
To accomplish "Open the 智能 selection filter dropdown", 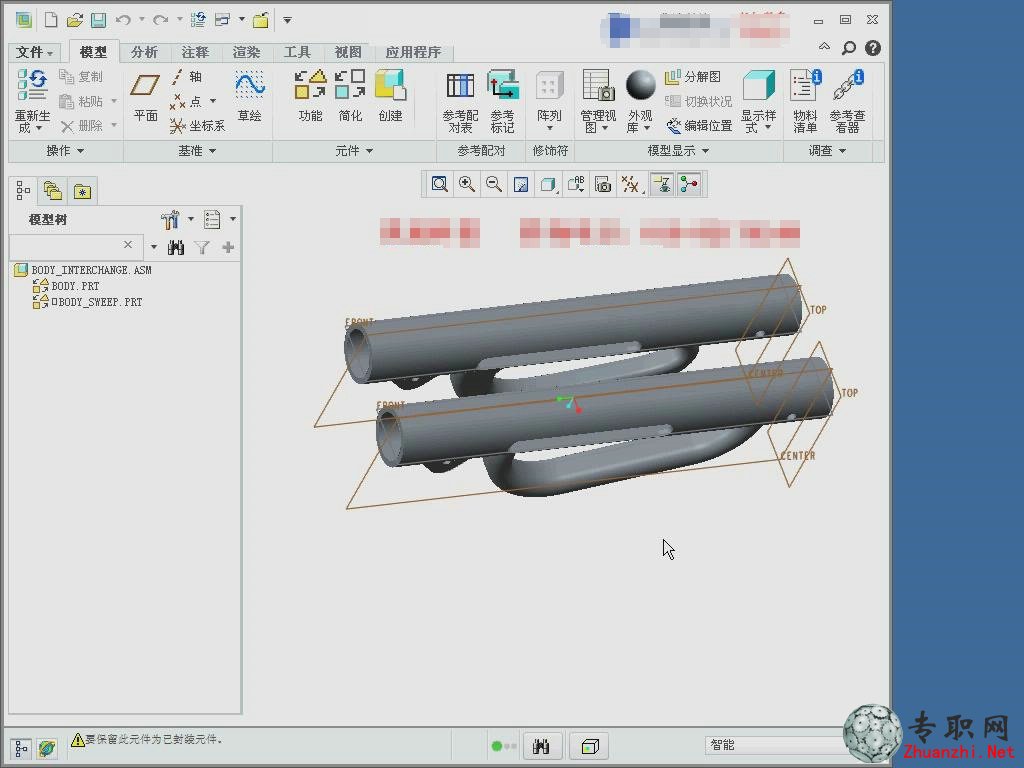I will (775, 745).
